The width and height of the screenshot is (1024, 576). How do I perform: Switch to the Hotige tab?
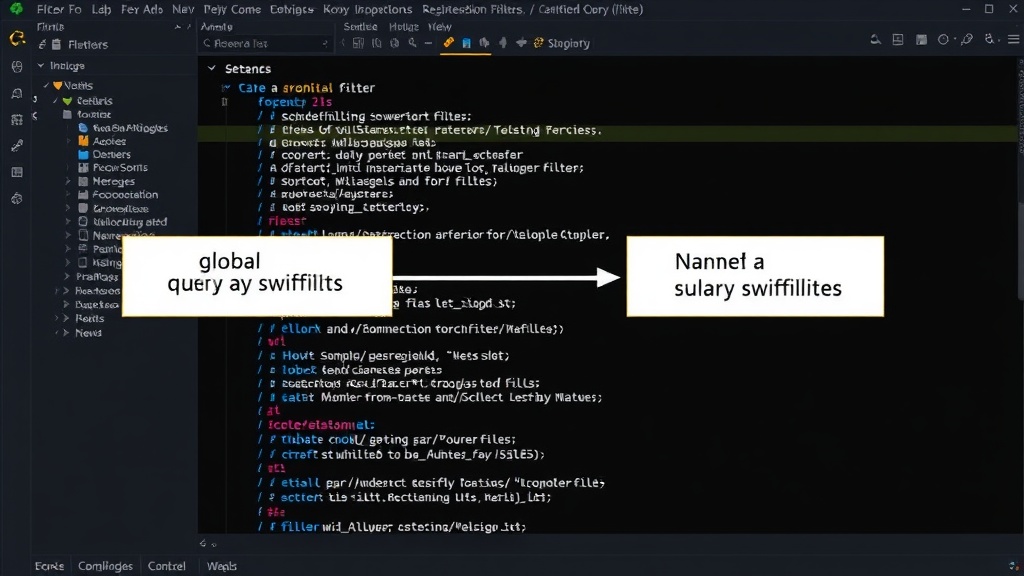pyautogui.click(x=404, y=27)
